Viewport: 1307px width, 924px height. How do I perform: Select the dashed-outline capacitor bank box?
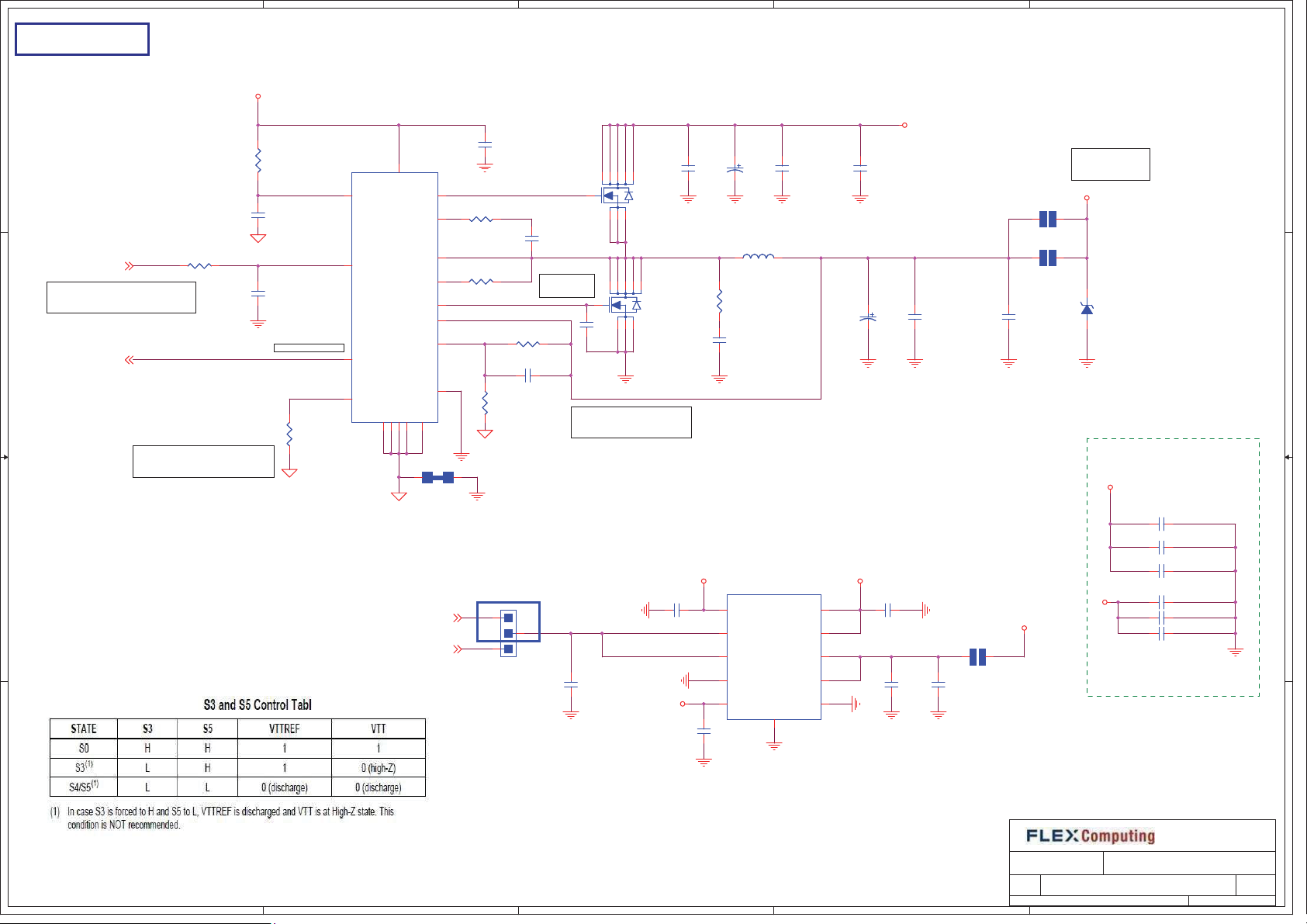coord(1173,567)
